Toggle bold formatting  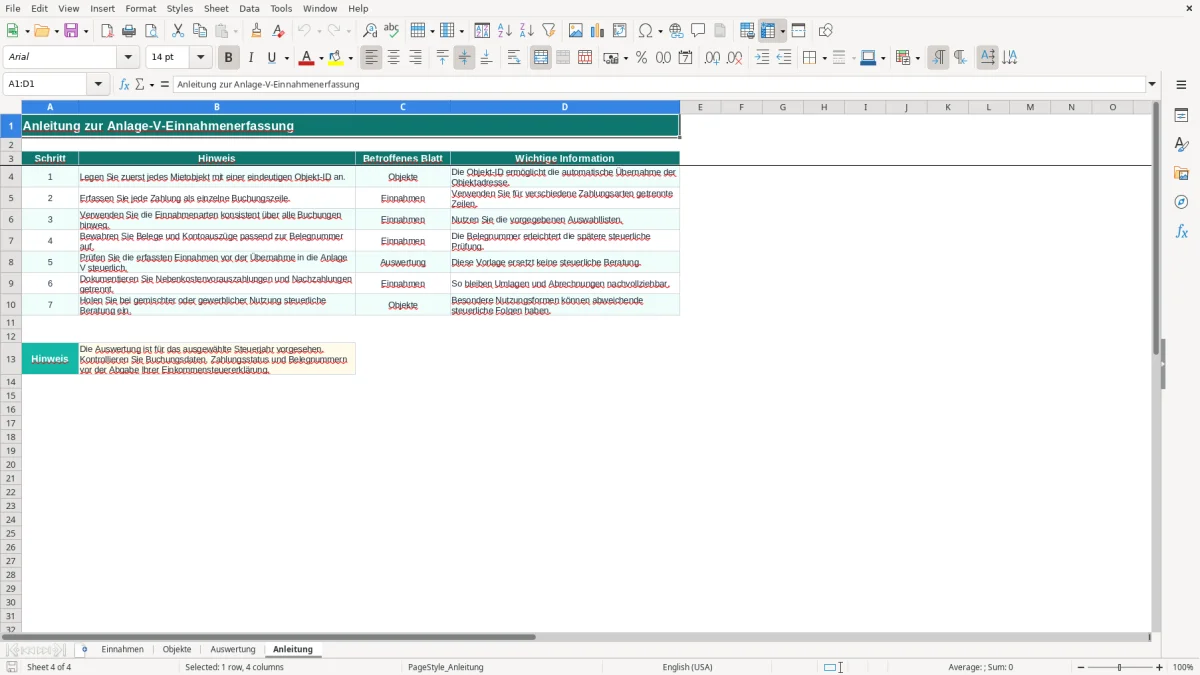[x=229, y=58]
